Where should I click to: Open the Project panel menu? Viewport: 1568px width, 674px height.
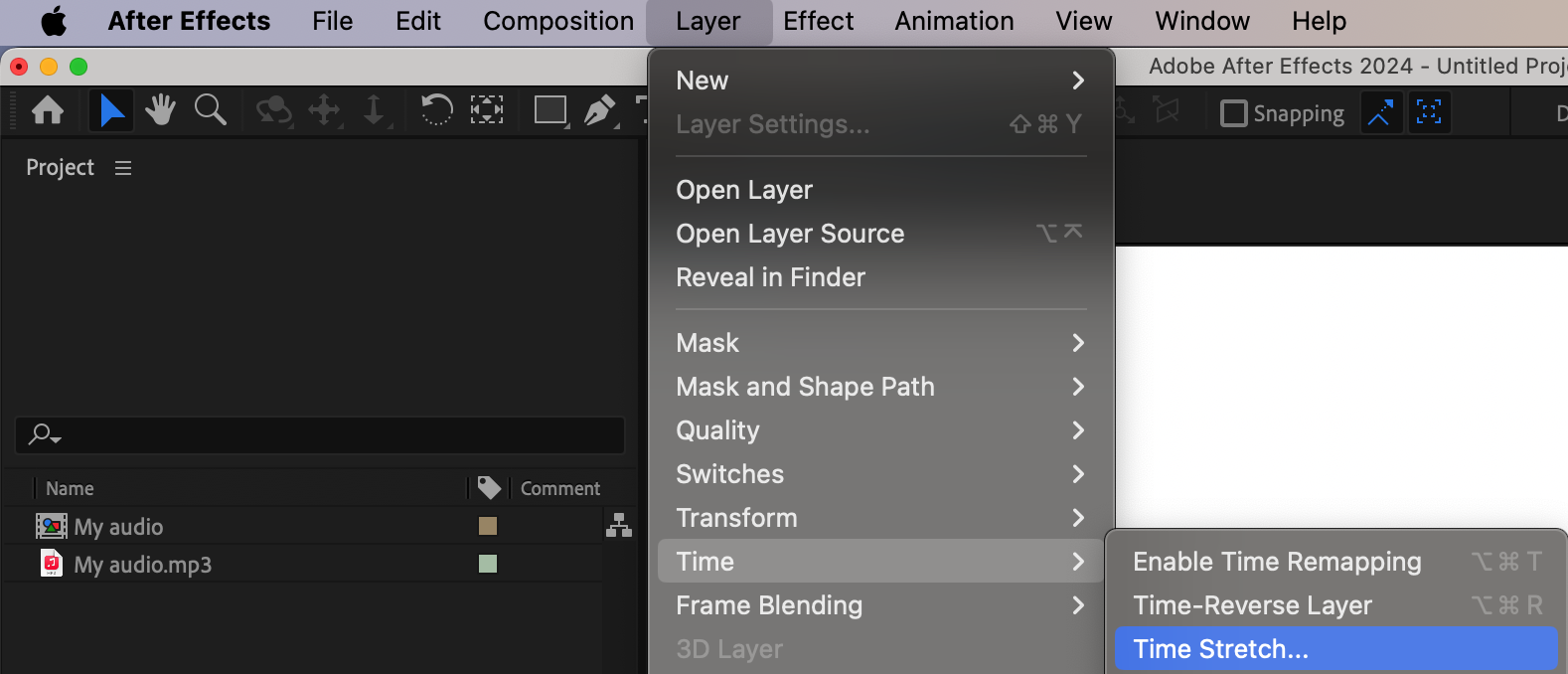(123, 168)
